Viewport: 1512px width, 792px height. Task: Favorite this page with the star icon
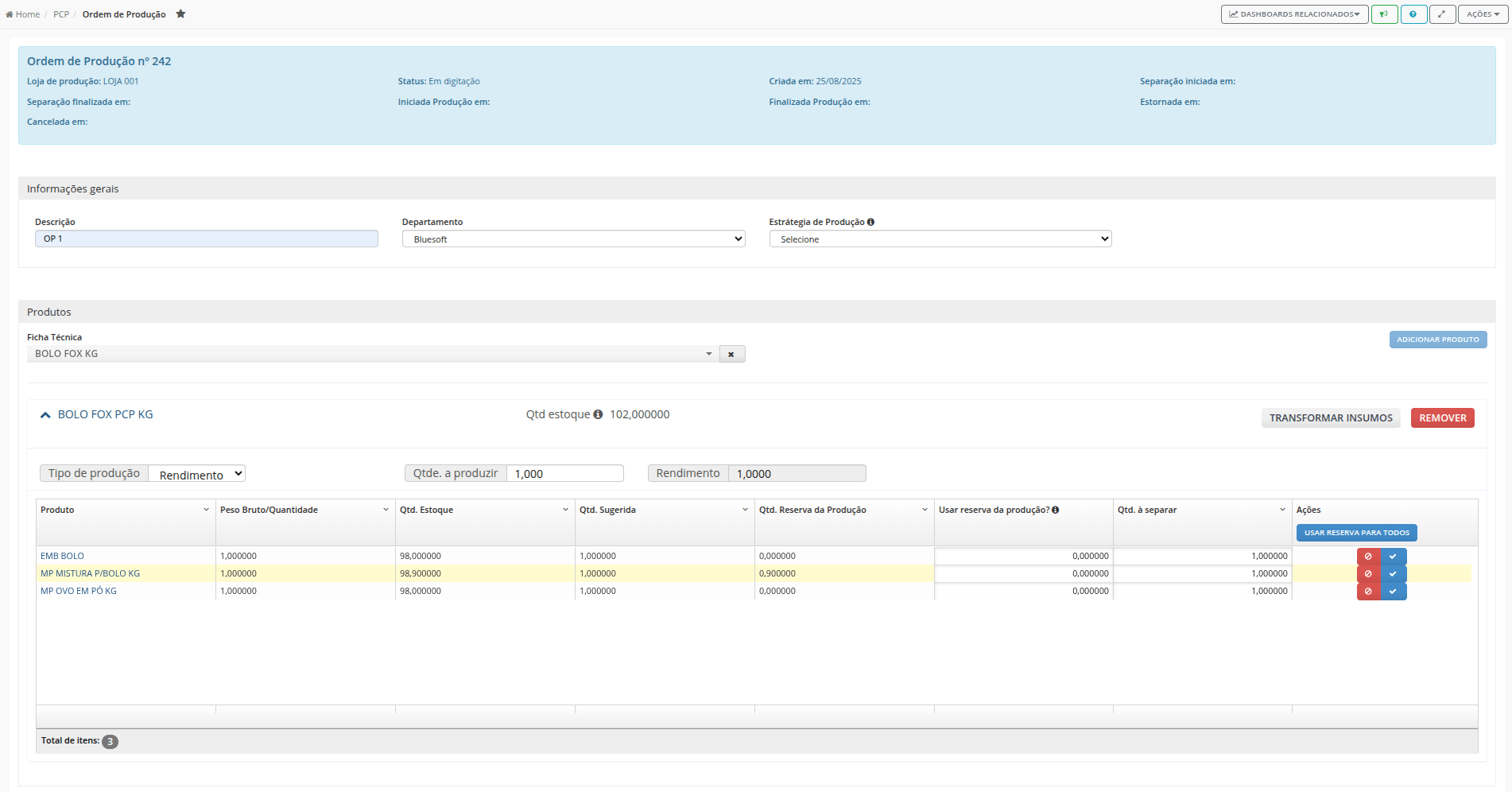click(x=180, y=14)
